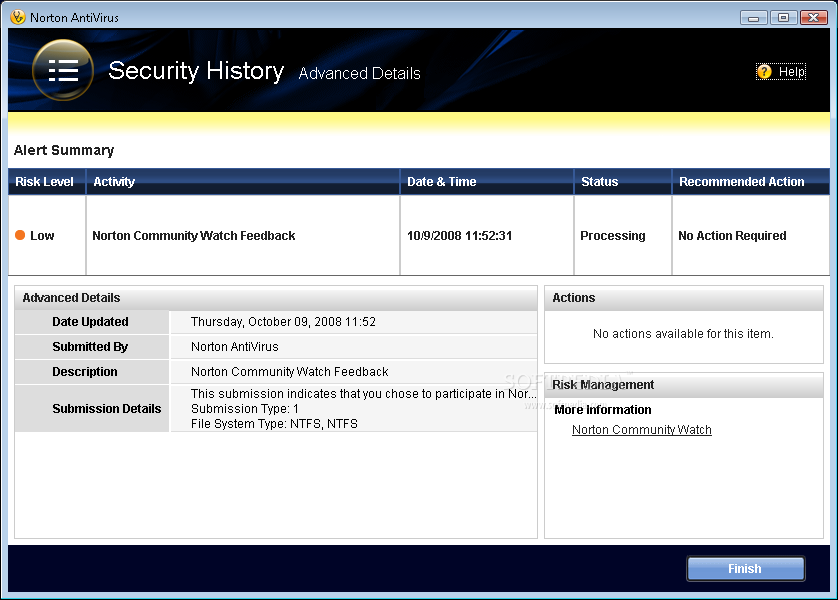
Task: Click the Risk Level column header
Action: [x=47, y=182]
